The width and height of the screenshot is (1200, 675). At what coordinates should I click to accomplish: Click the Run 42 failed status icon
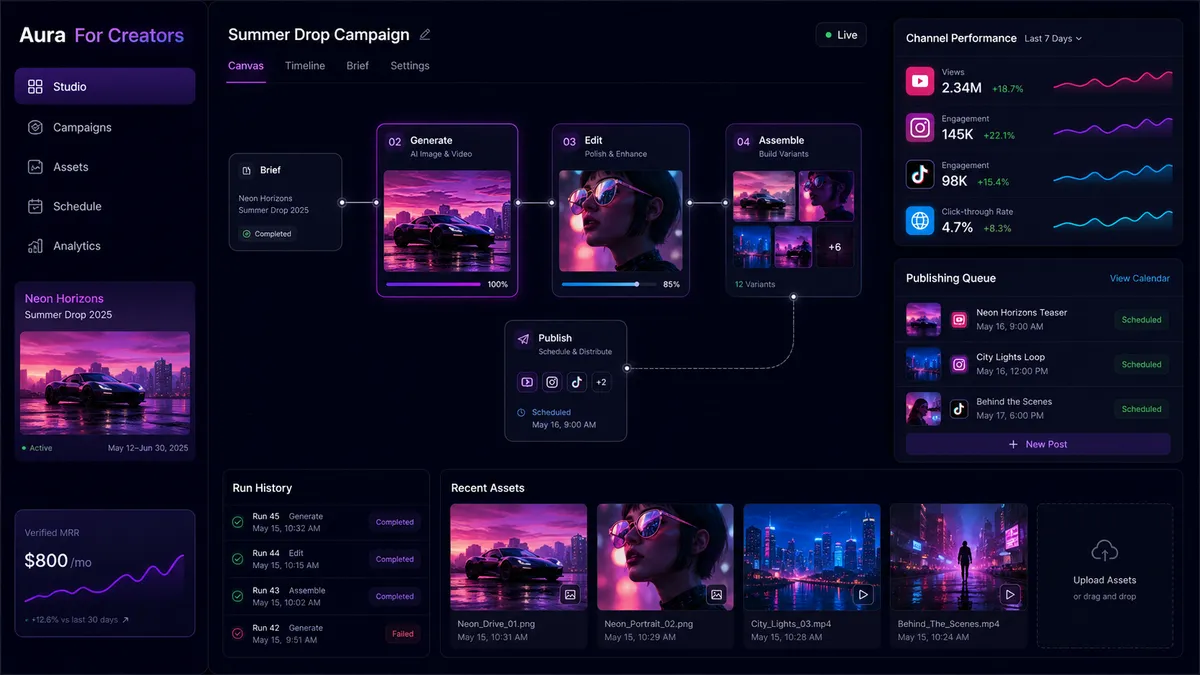point(238,633)
